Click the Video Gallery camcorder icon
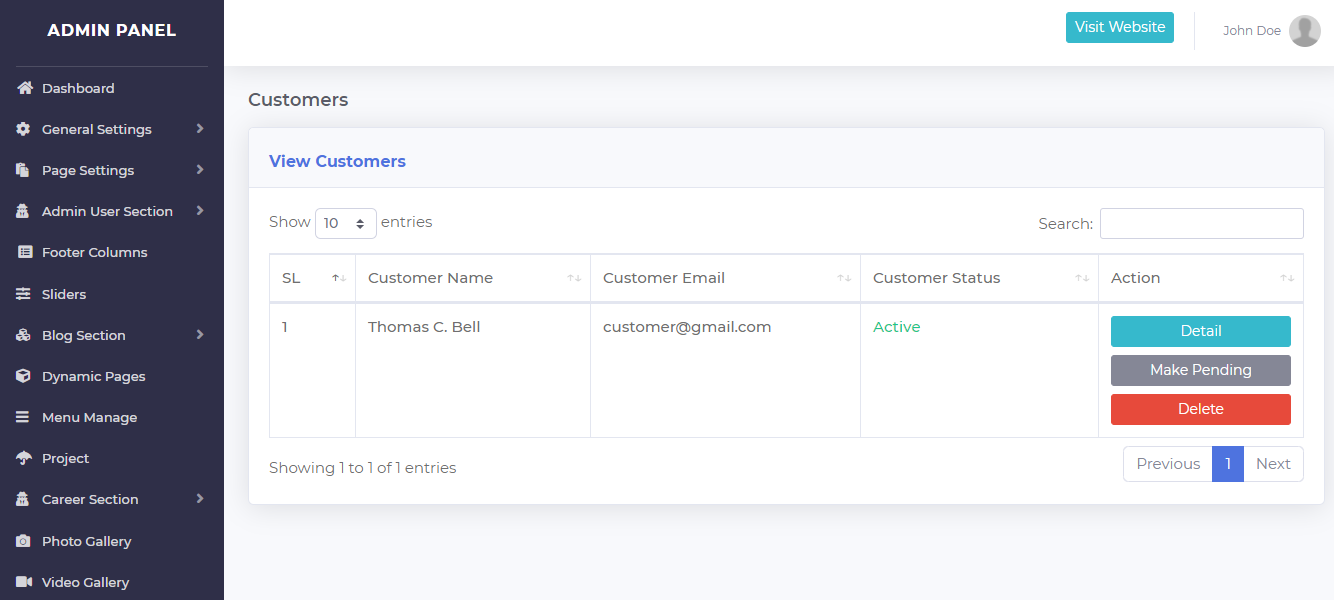1334x600 pixels. coord(24,582)
